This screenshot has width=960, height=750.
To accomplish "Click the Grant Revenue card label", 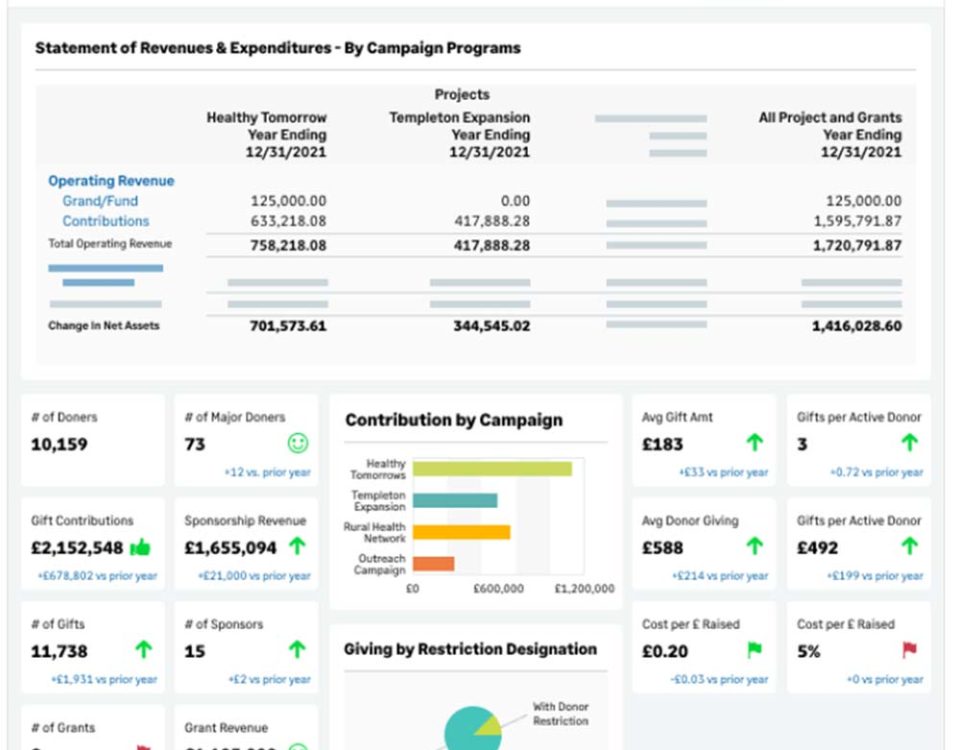I will 227,727.
